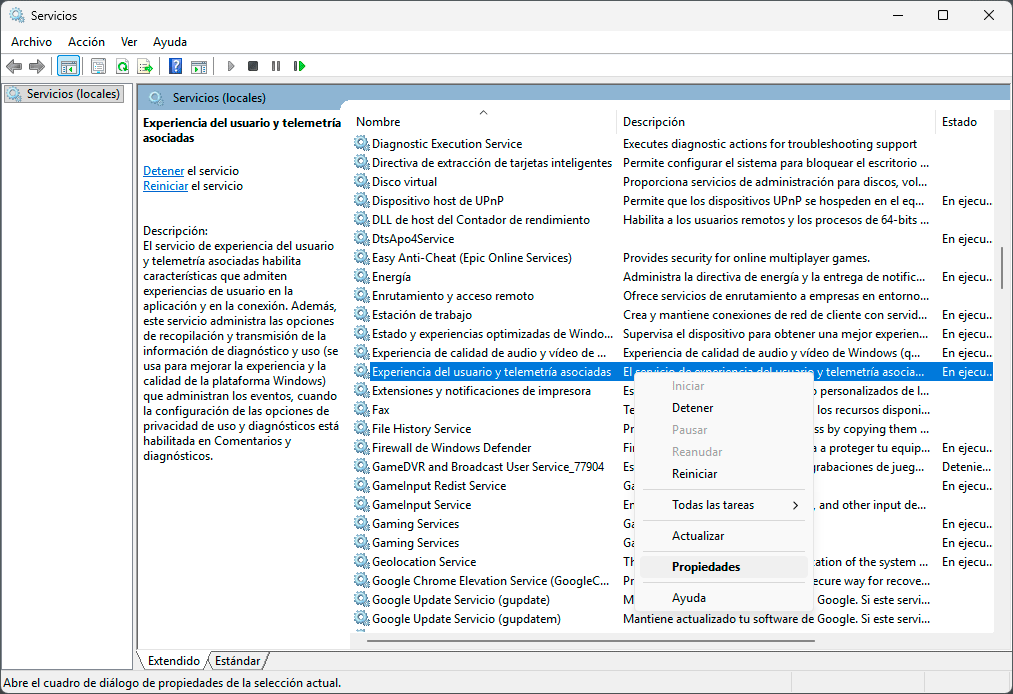Switch to the Estándar tab

237,661
